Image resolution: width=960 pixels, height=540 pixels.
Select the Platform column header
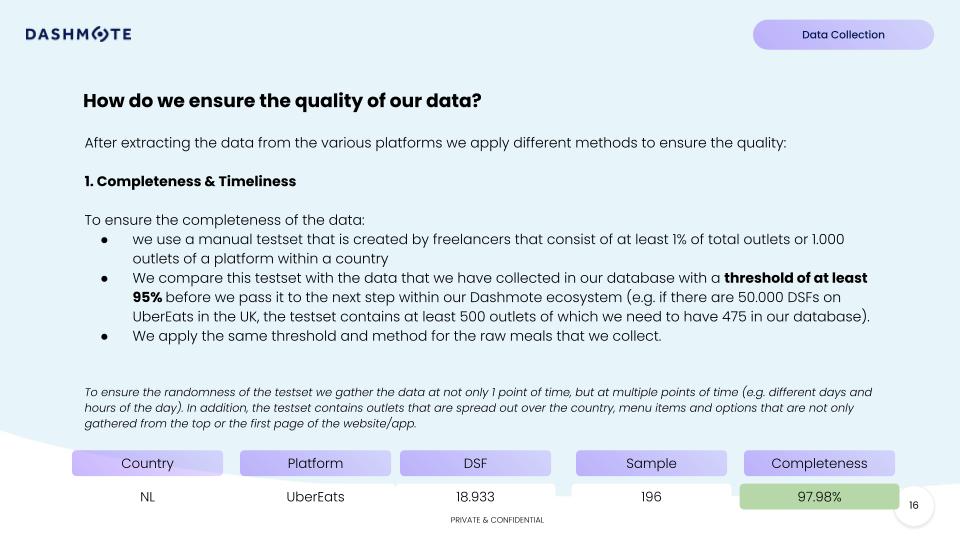[315, 463]
